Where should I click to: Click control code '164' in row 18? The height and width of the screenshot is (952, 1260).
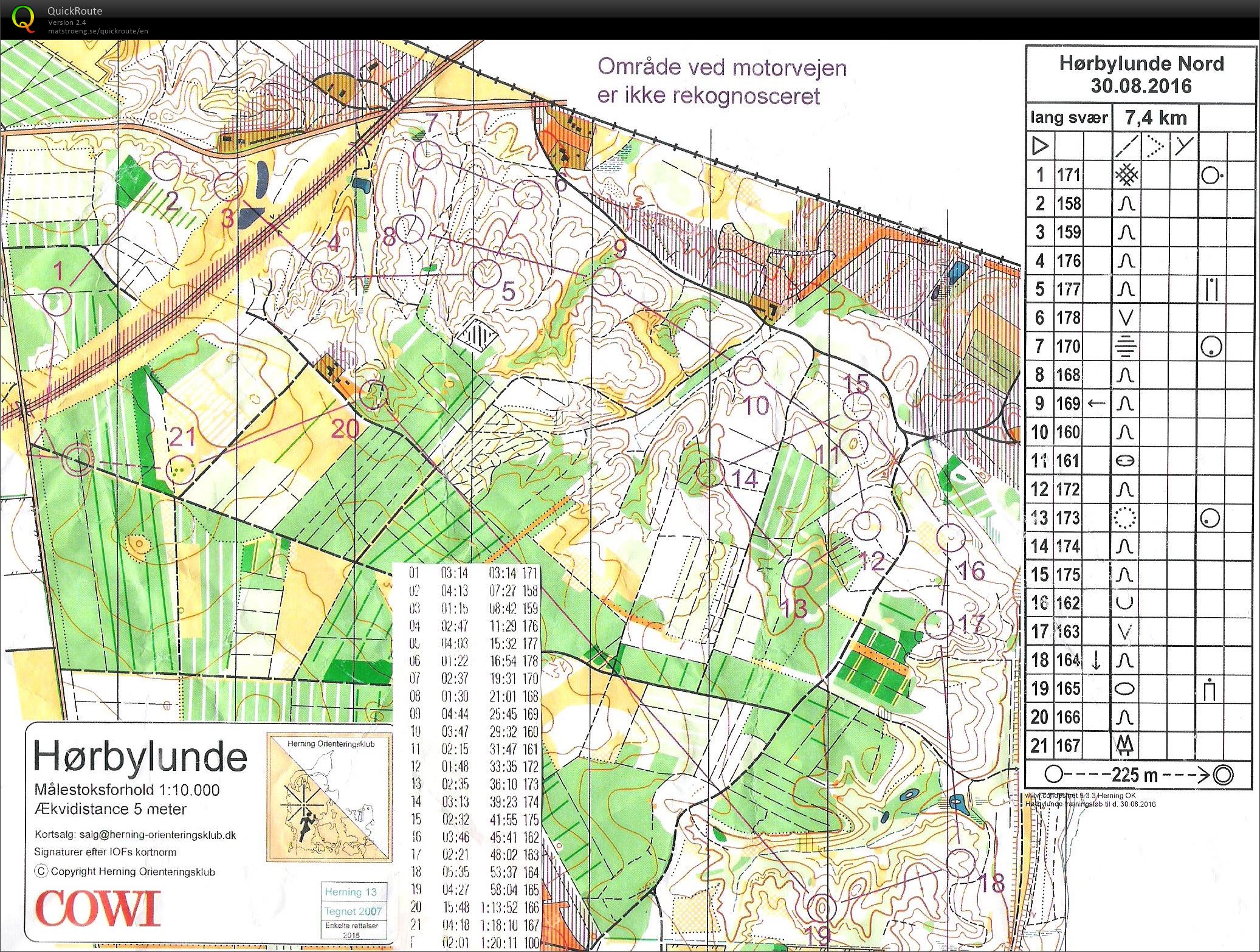1069,660
